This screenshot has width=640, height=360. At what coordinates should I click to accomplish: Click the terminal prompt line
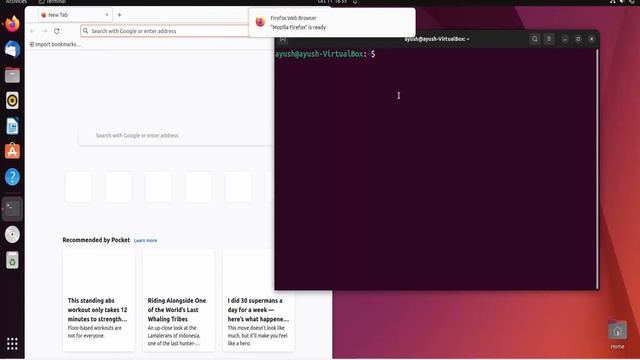[x=325, y=54]
